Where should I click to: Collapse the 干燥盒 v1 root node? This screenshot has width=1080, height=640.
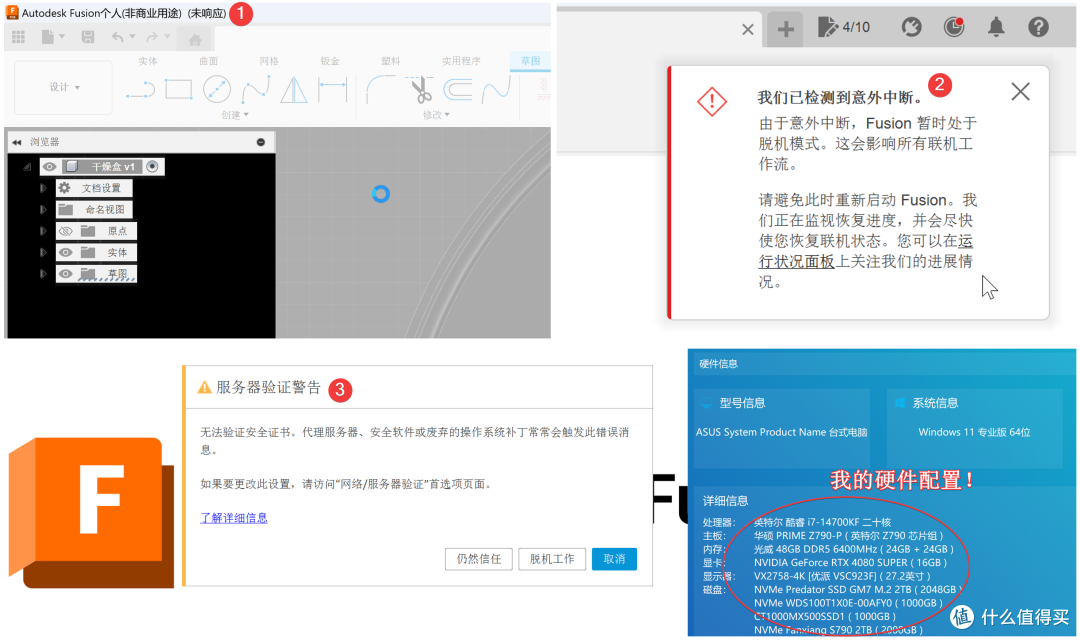28,167
